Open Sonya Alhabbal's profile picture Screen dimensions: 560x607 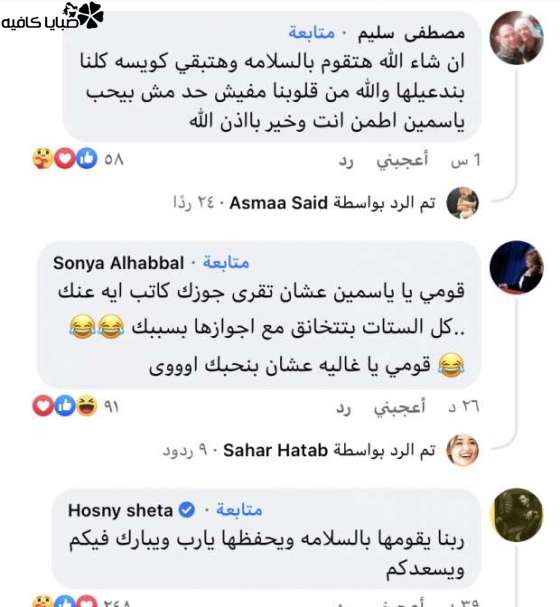pyautogui.click(x=517, y=267)
